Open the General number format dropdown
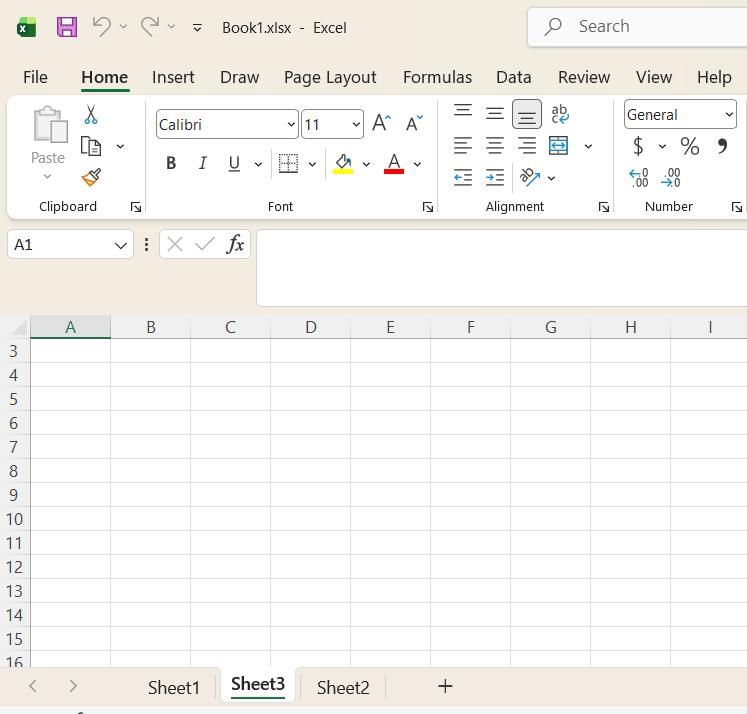 pos(728,114)
